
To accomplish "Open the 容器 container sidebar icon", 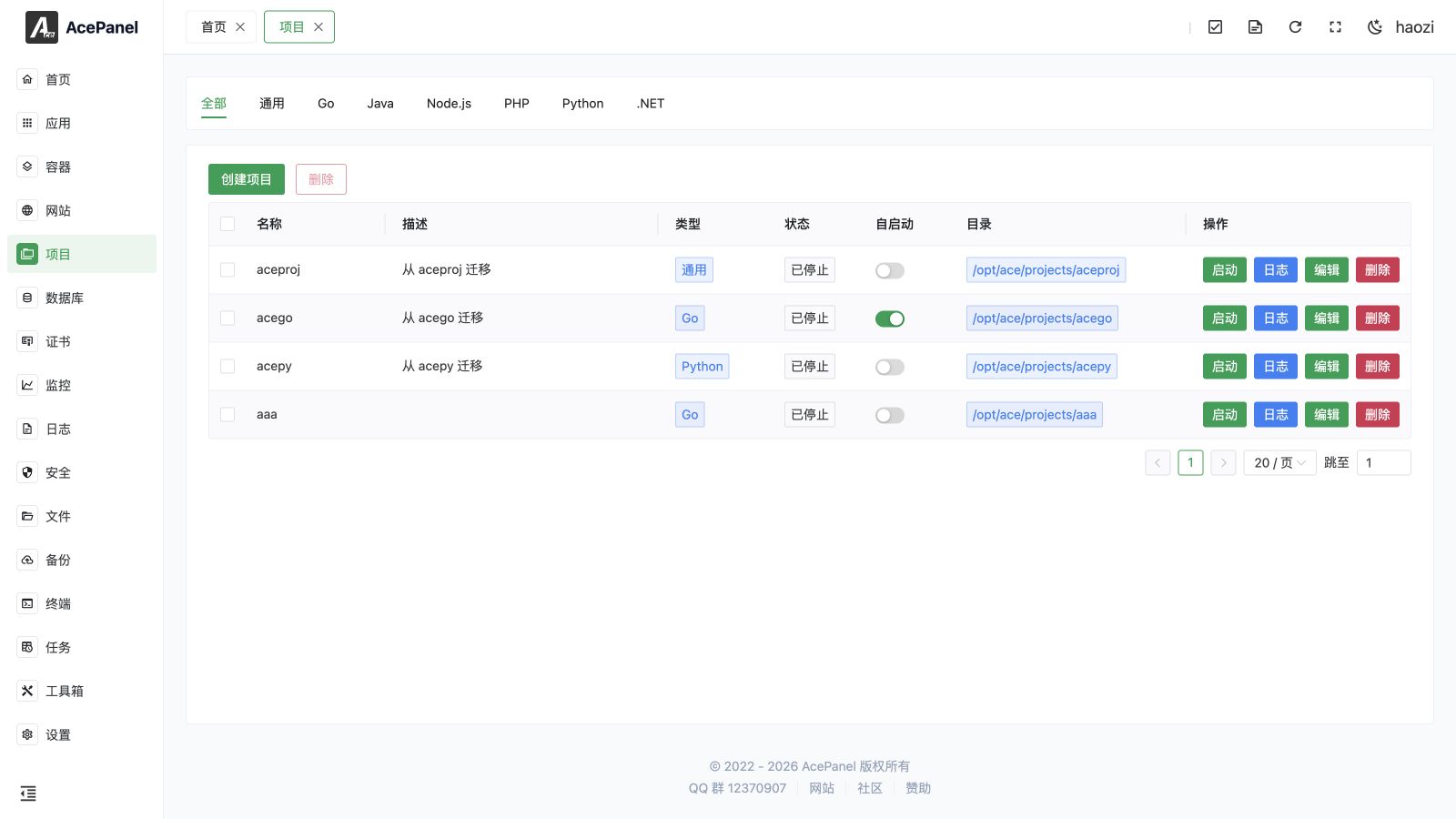I will pyautogui.click(x=27, y=167).
